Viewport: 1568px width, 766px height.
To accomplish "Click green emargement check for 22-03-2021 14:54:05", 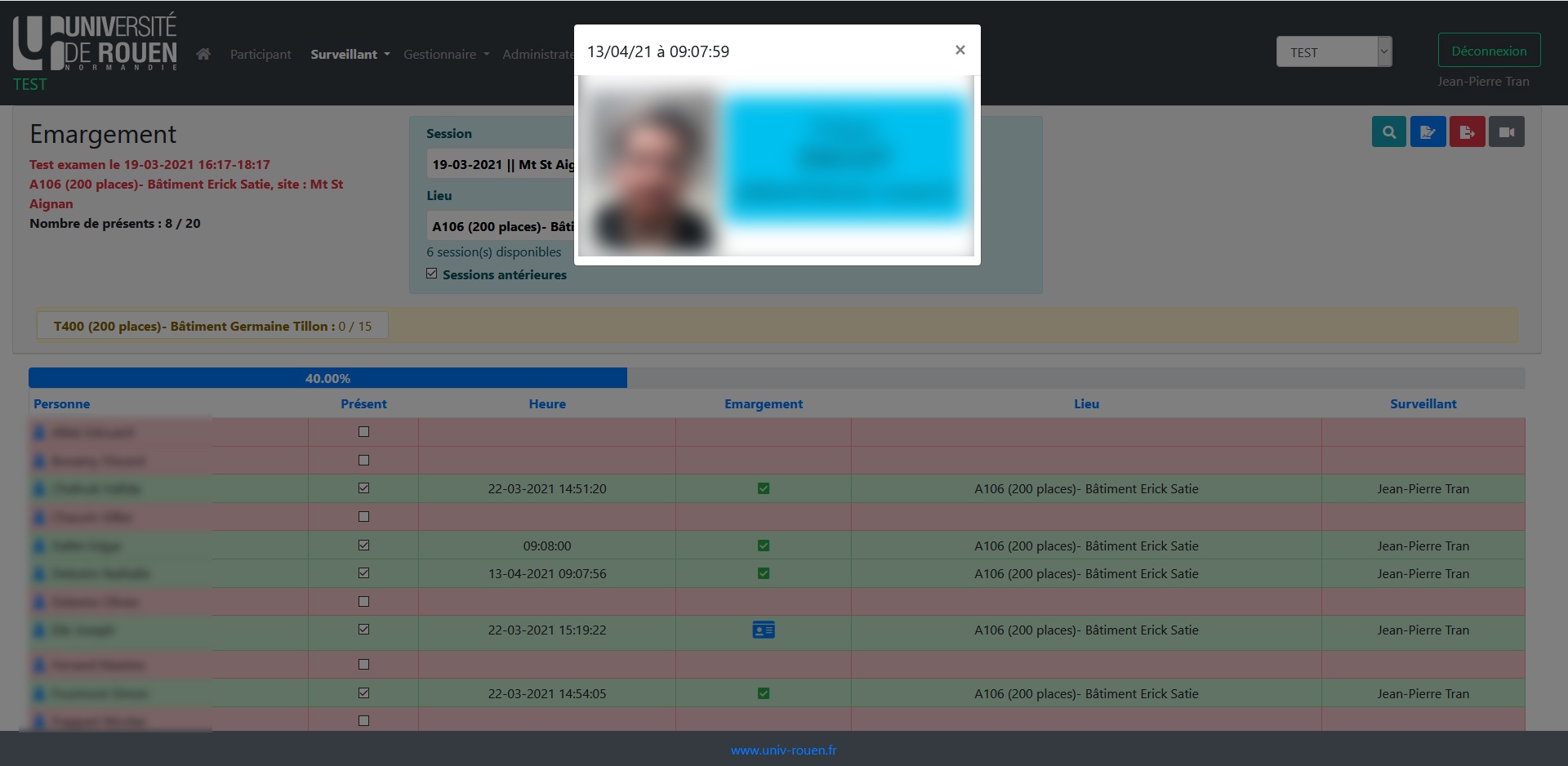I will pos(764,694).
